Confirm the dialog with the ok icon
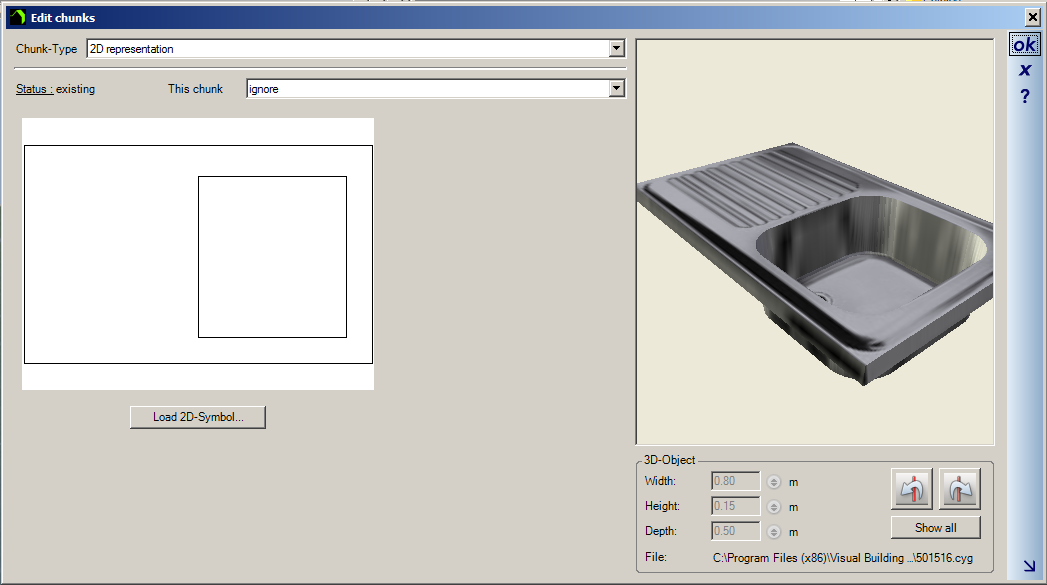The width and height of the screenshot is (1047, 585). click(1024, 45)
